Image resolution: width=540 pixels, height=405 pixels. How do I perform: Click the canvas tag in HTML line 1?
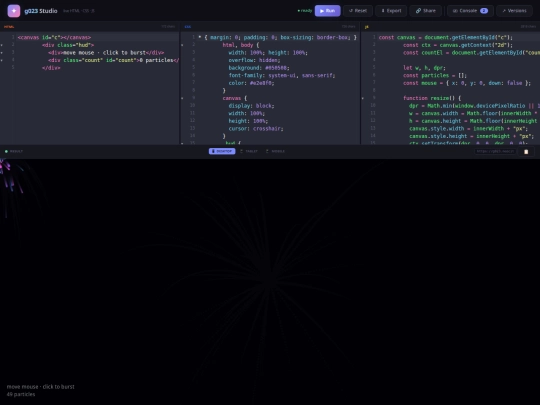tap(54, 38)
